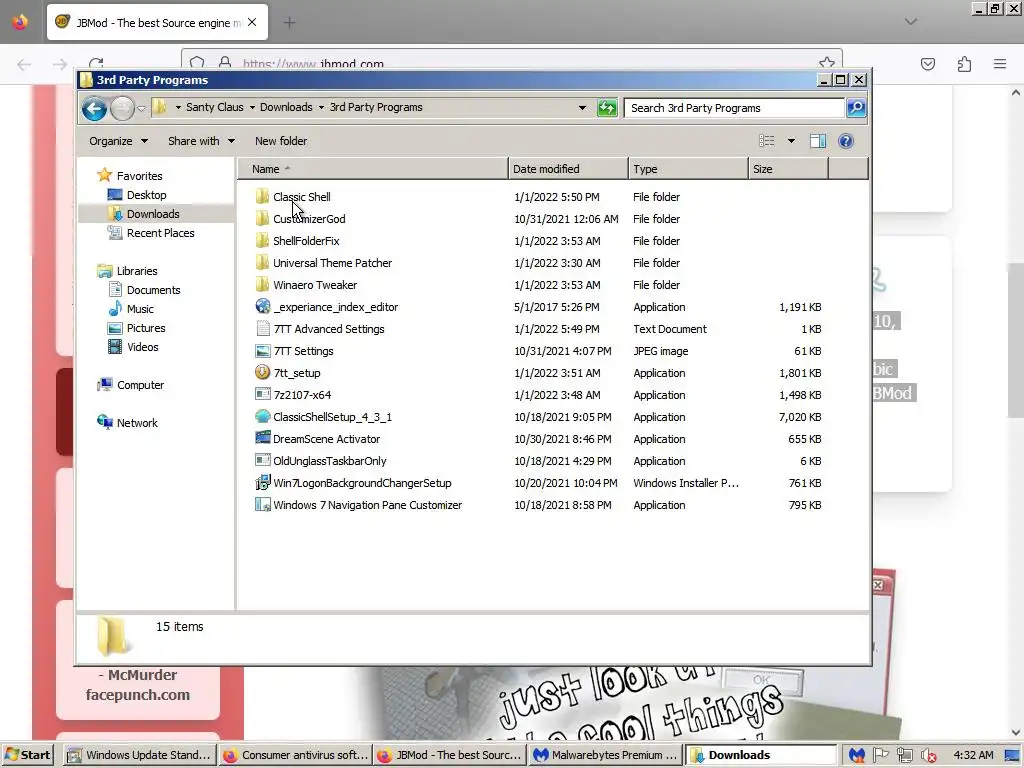
Task: Refresh the 3rd Party Programs folder
Action: pos(607,108)
